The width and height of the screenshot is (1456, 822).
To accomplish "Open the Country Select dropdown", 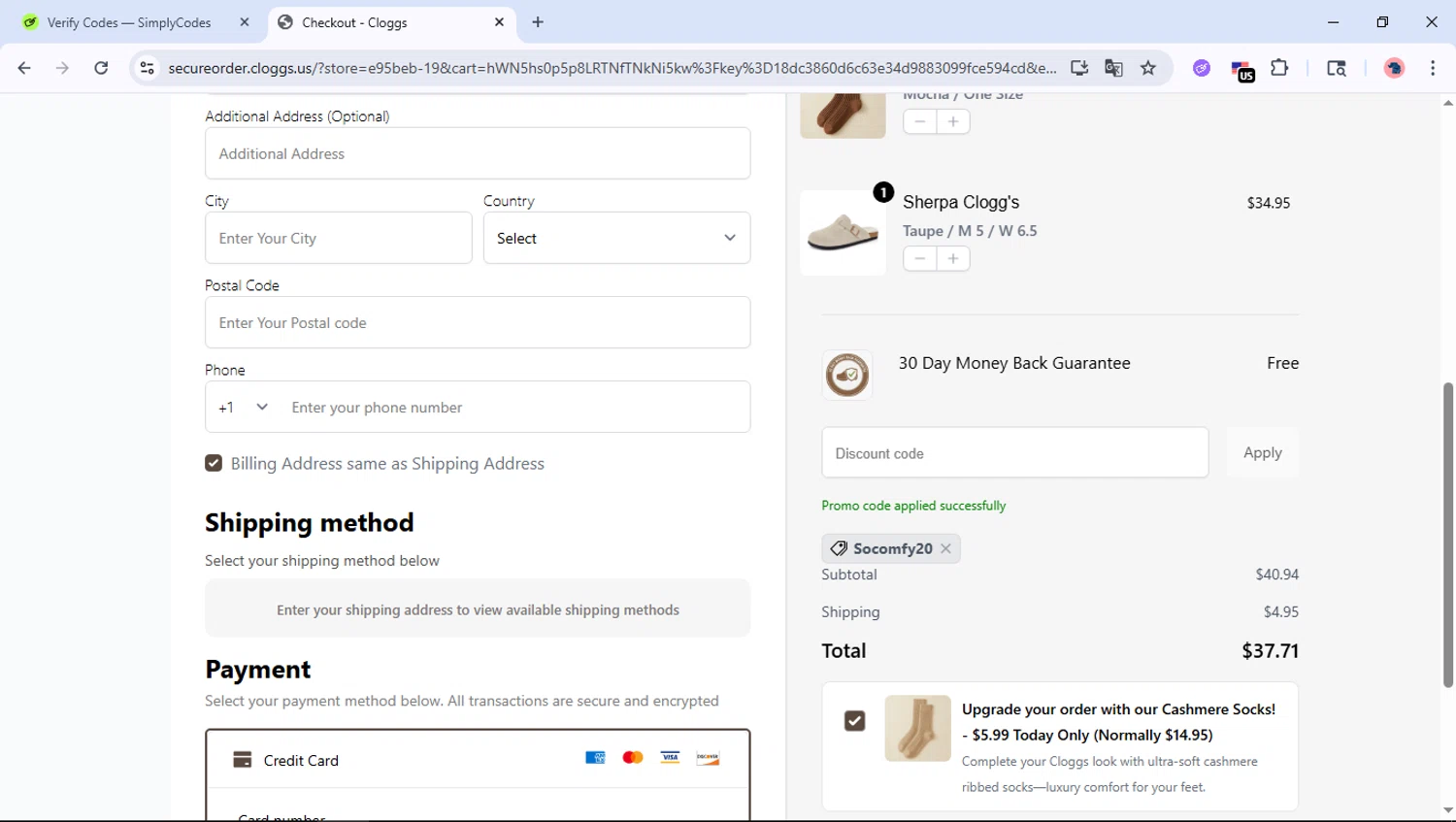I will pyautogui.click(x=616, y=238).
